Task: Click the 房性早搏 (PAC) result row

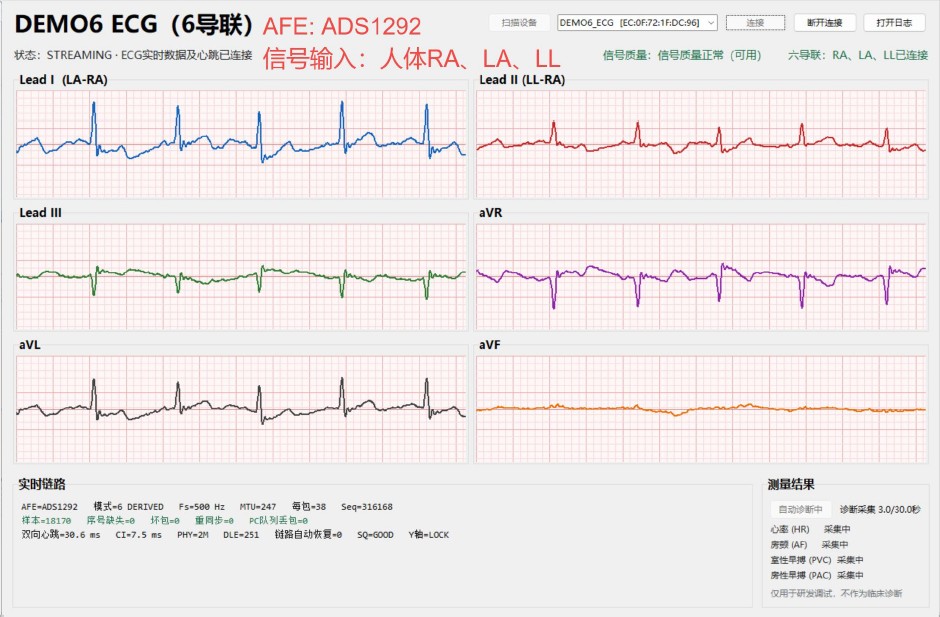Action: (817, 575)
